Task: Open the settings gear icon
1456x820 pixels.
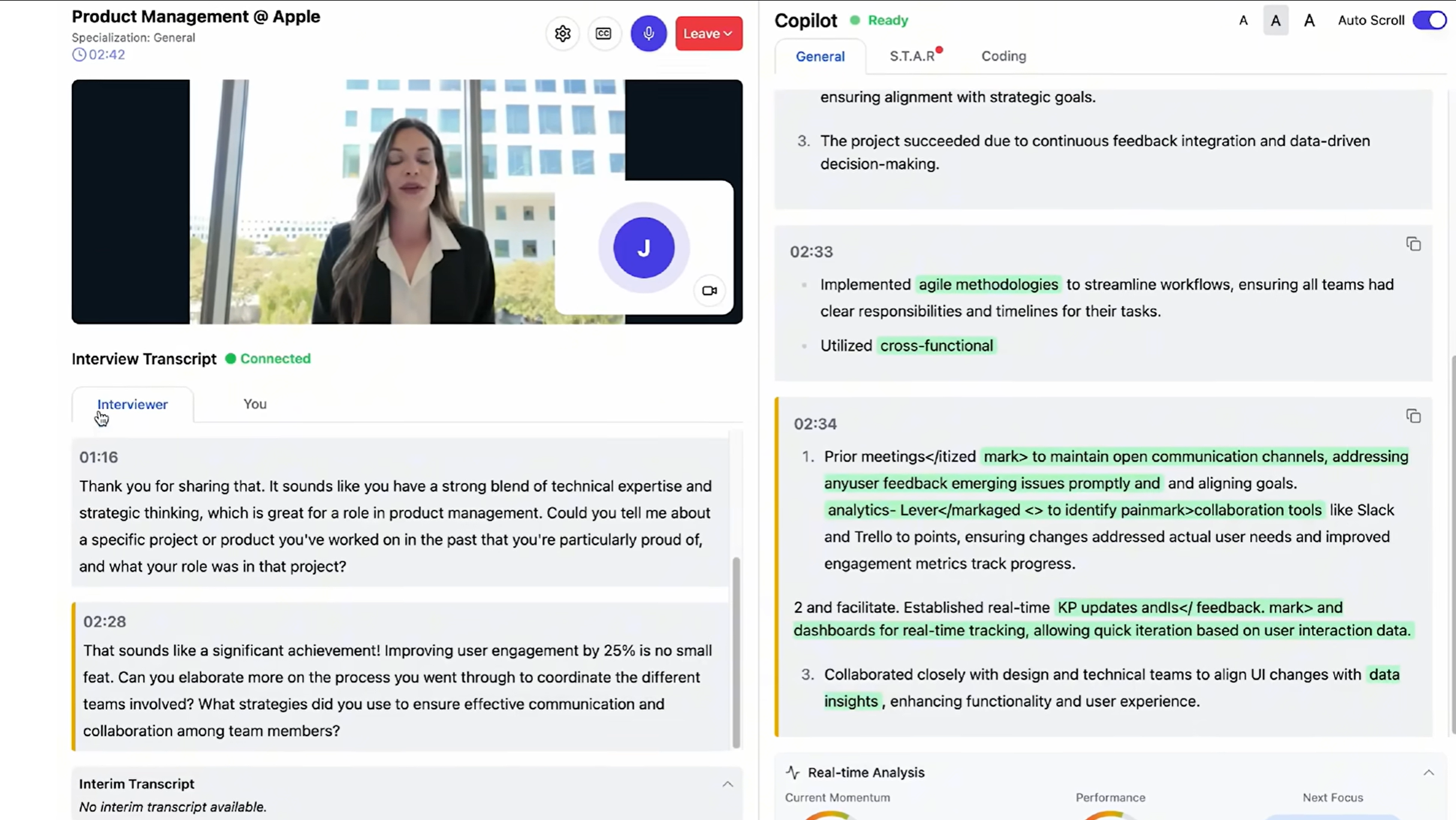Action: [x=562, y=34]
